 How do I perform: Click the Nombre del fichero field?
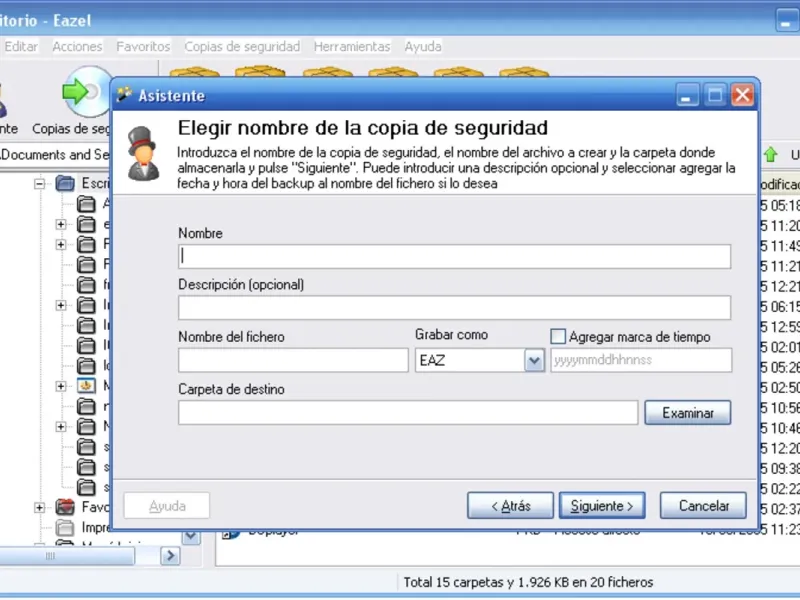pyautogui.click(x=293, y=360)
